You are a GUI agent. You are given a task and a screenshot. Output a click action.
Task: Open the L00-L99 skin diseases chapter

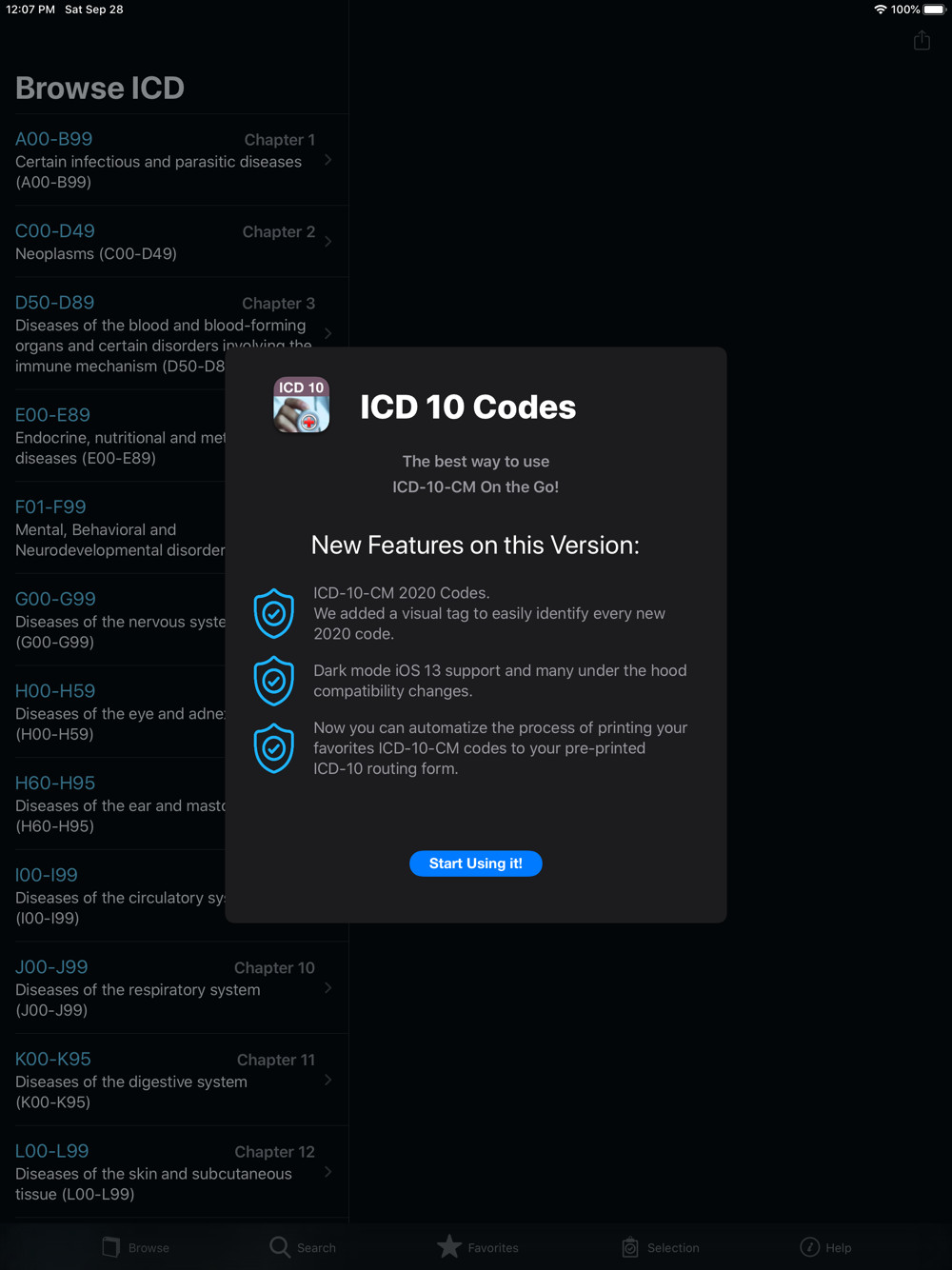tap(174, 1172)
